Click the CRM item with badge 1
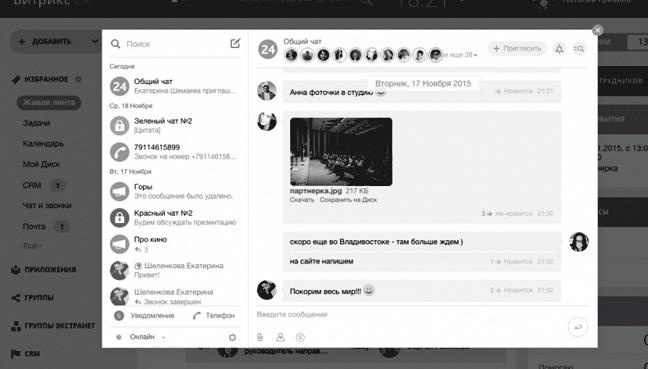Image resolution: width=648 pixels, height=369 pixels. 43,185
